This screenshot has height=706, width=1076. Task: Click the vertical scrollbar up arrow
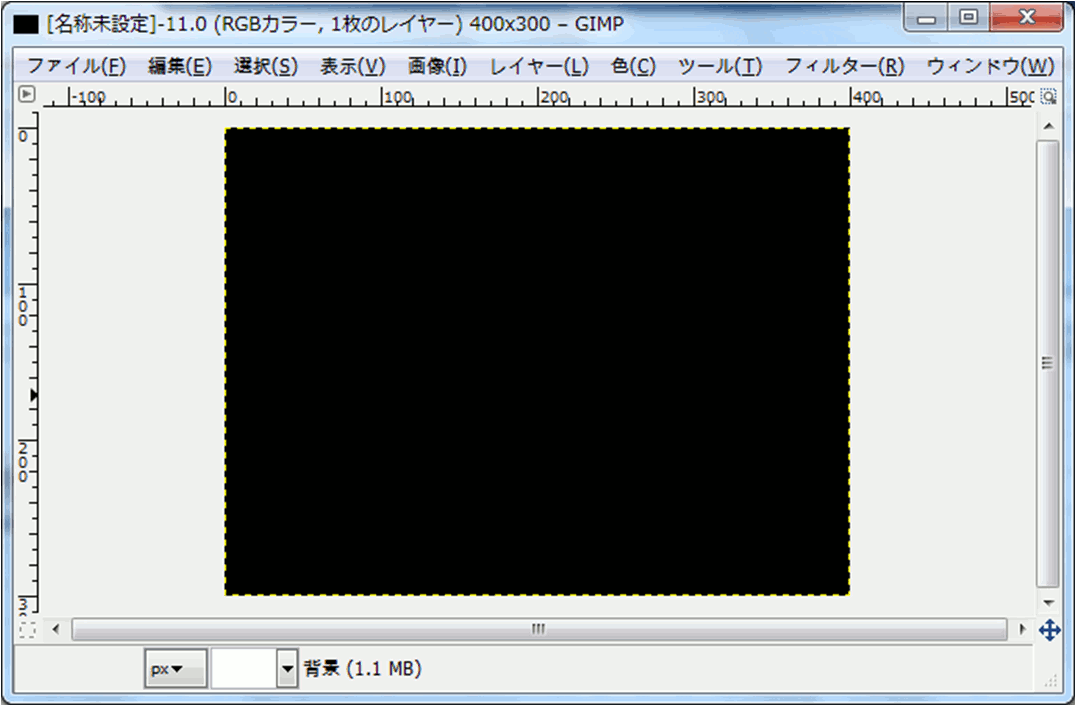[1048, 126]
